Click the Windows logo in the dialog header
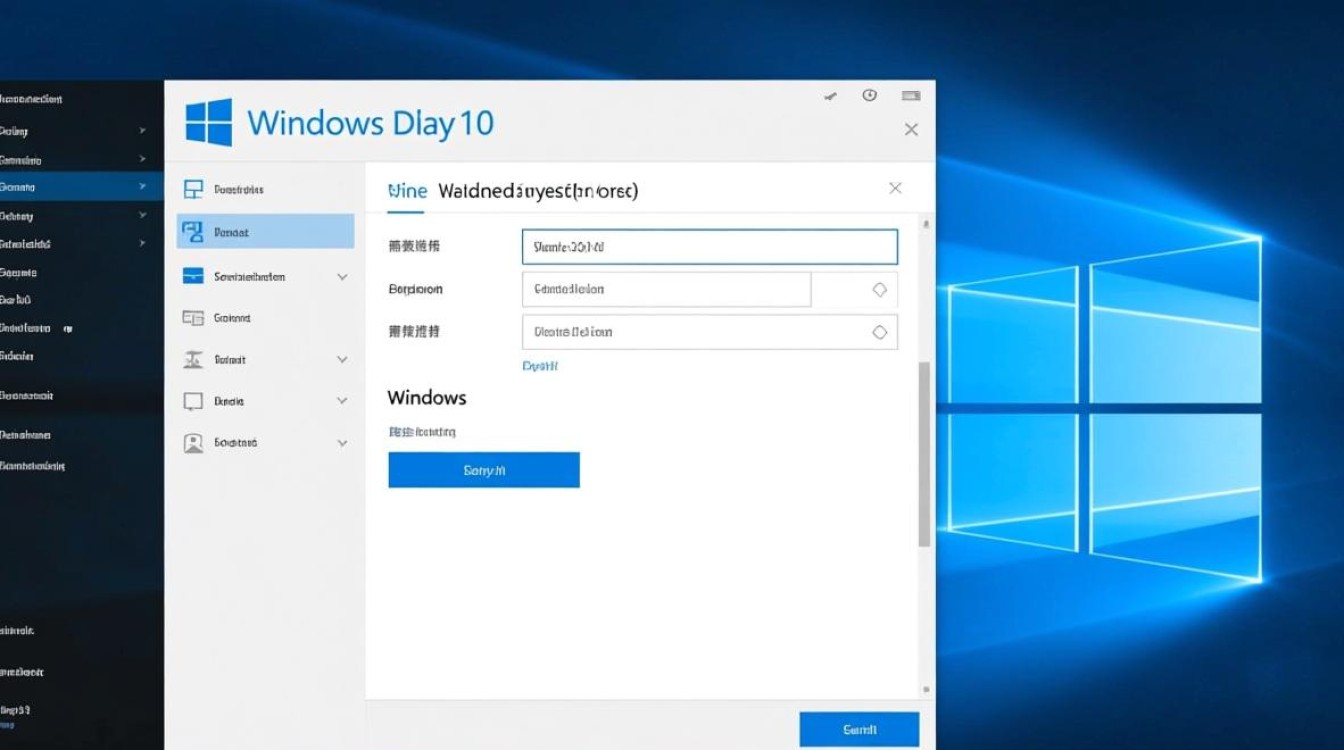 pyautogui.click(x=209, y=123)
